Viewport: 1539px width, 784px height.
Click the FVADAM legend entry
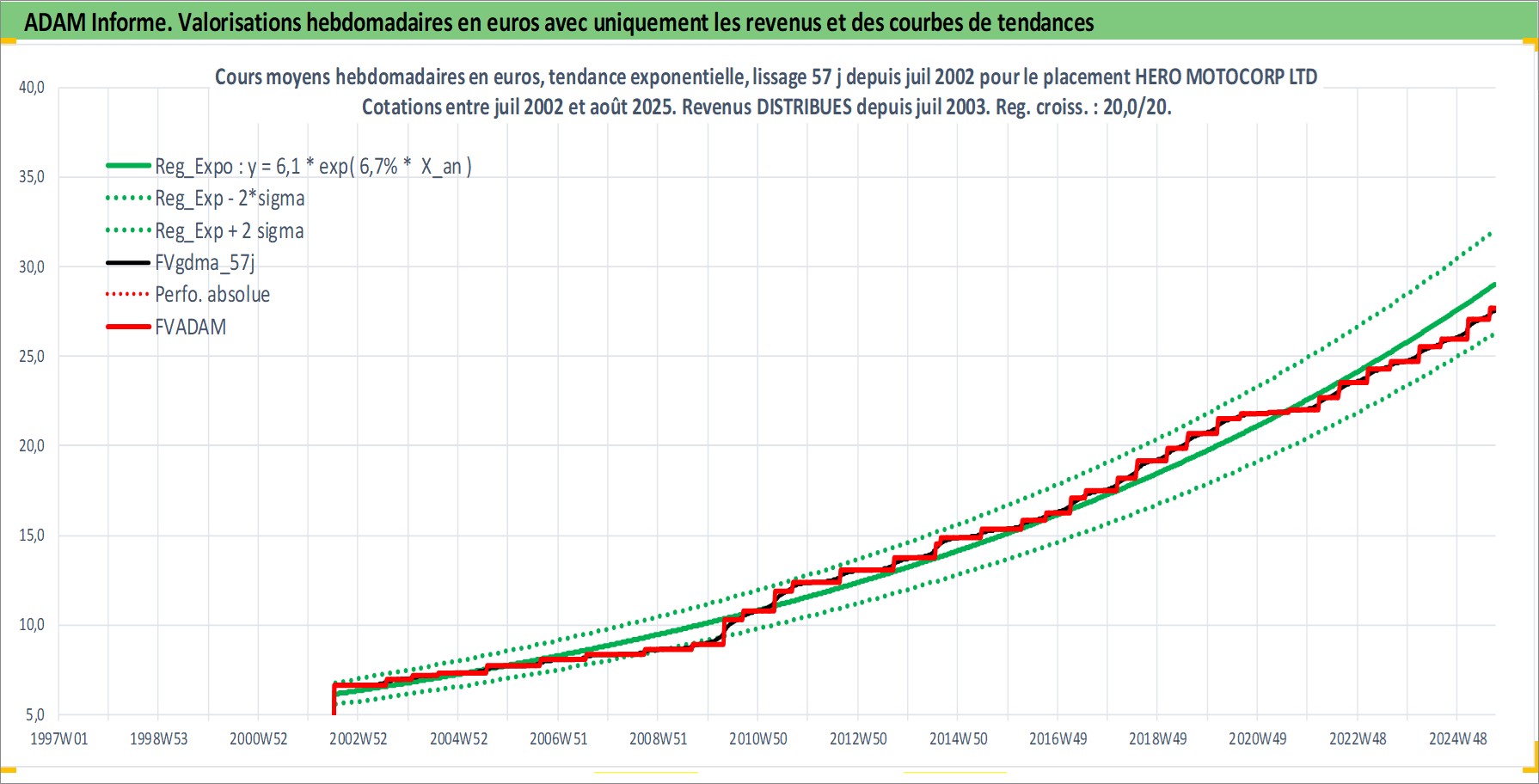(x=166, y=327)
